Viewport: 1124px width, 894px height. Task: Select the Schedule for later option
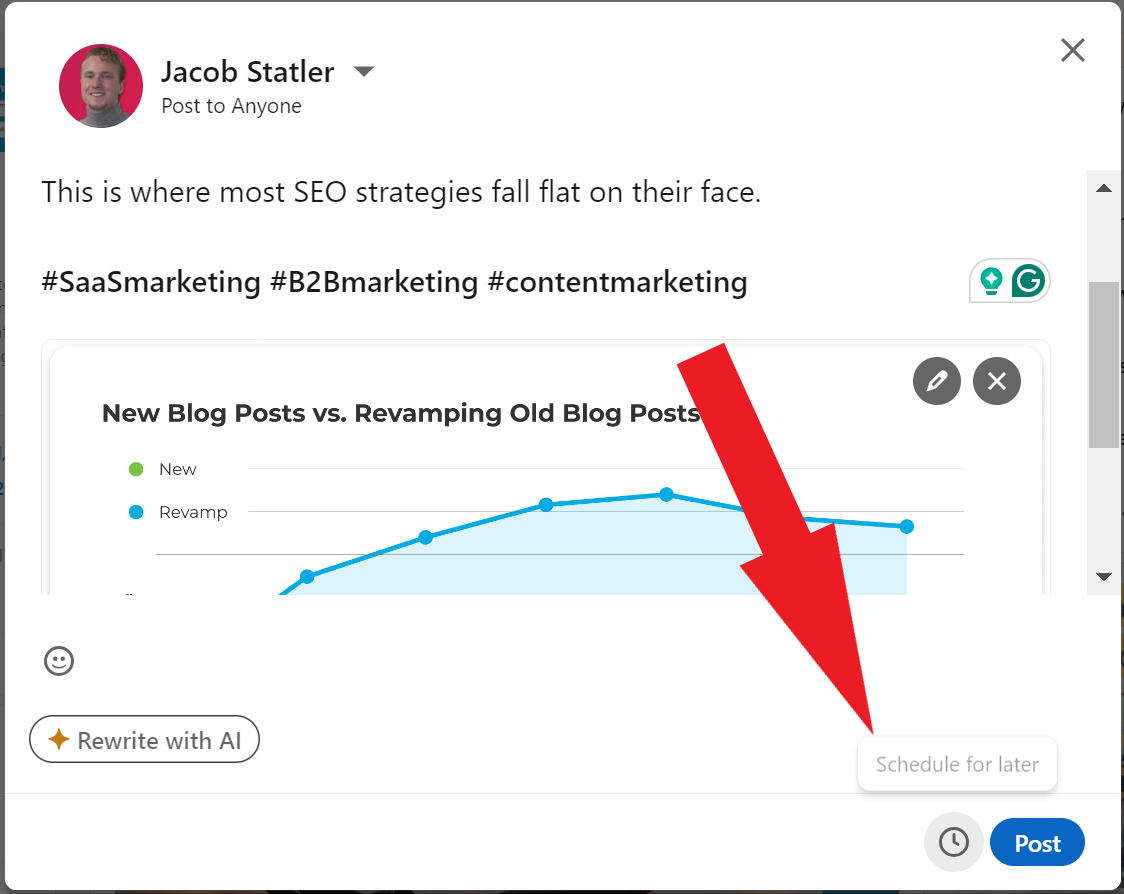click(x=956, y=764)
